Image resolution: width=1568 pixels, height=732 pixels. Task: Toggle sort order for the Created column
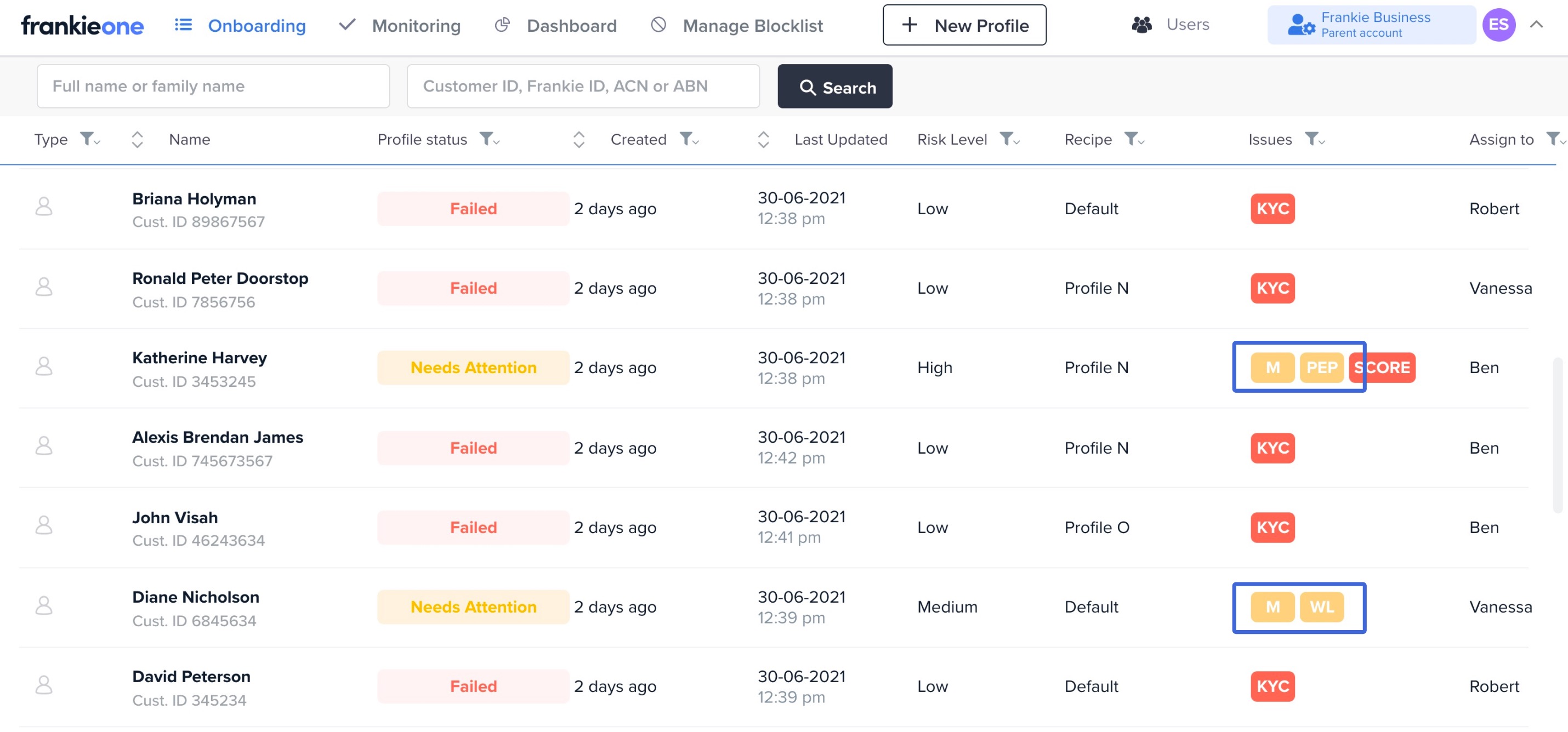(x=579, y=139)
